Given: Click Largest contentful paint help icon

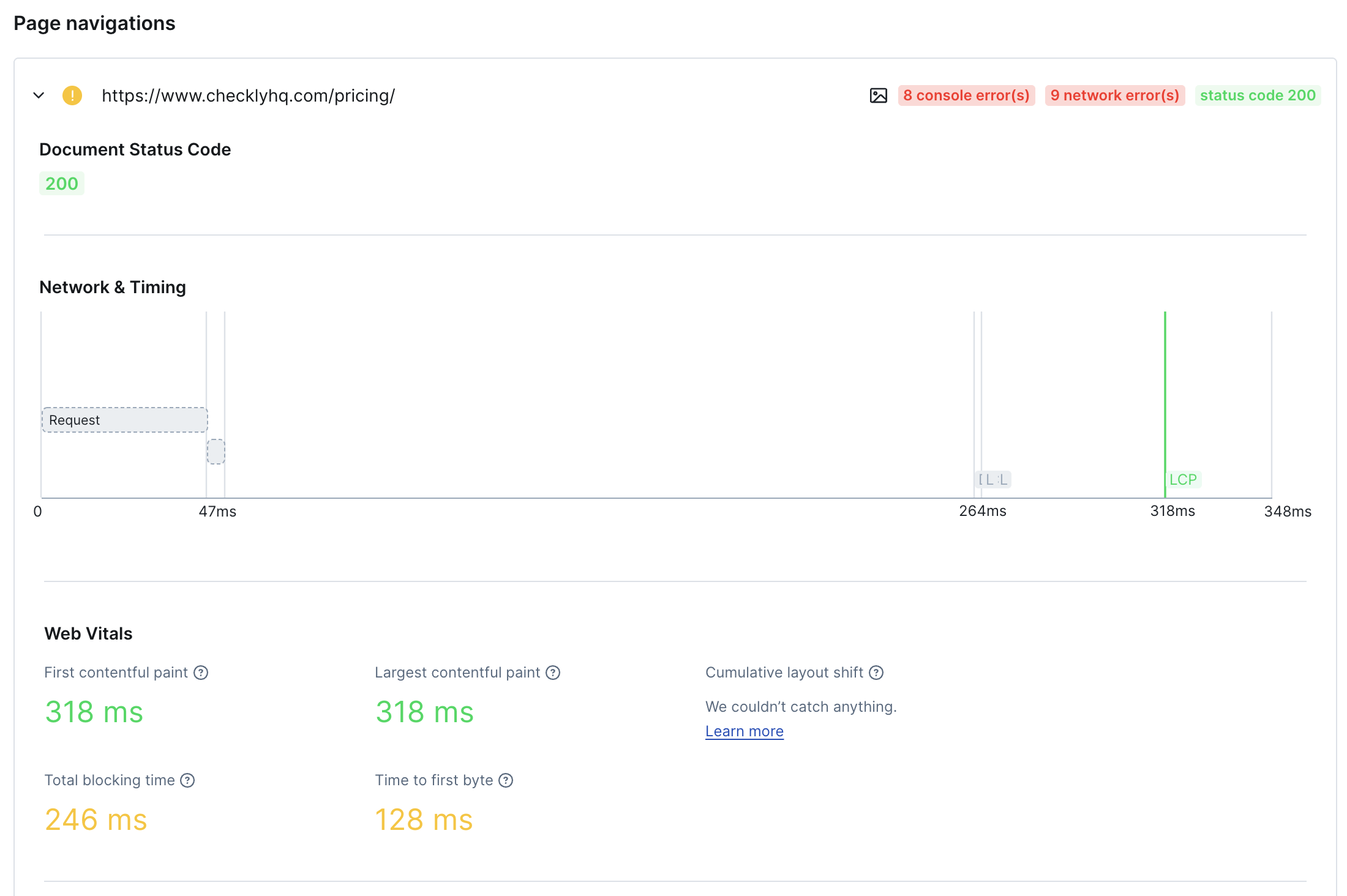Looking at the screenshot, I should click(553, 673).
